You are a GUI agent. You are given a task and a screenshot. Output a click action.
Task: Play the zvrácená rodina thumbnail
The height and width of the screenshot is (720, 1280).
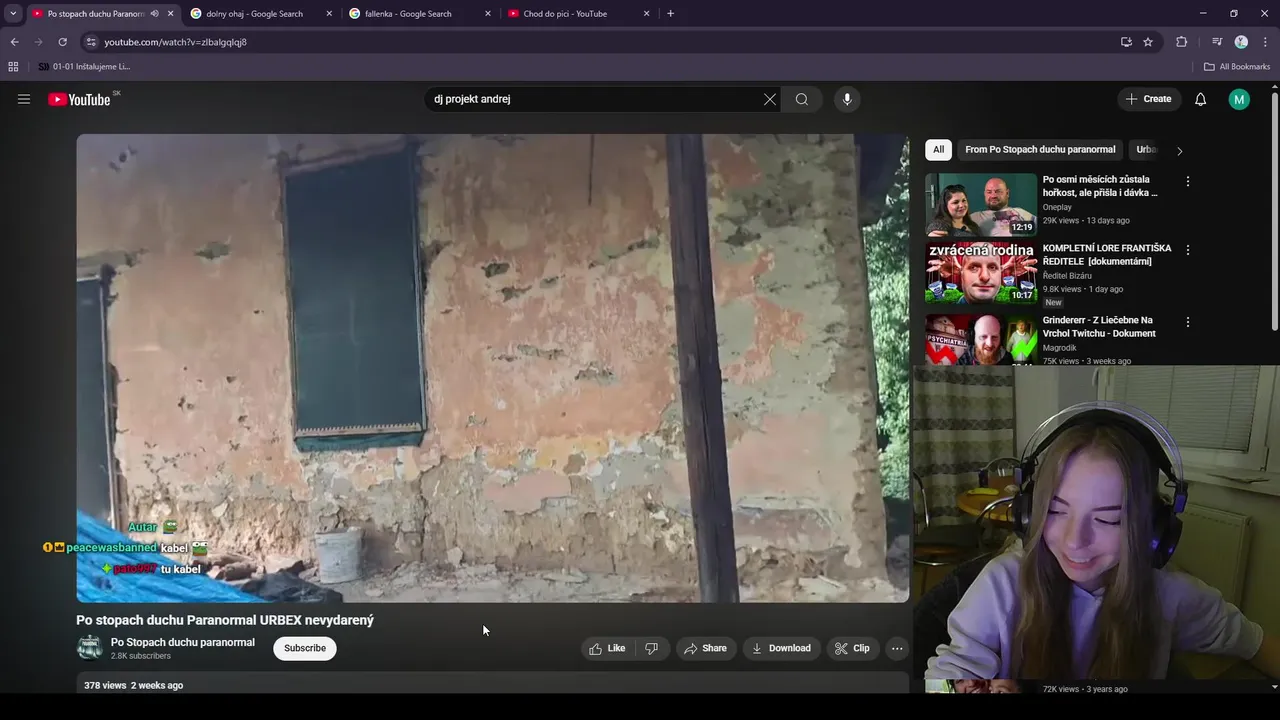[x=981, y=272]
